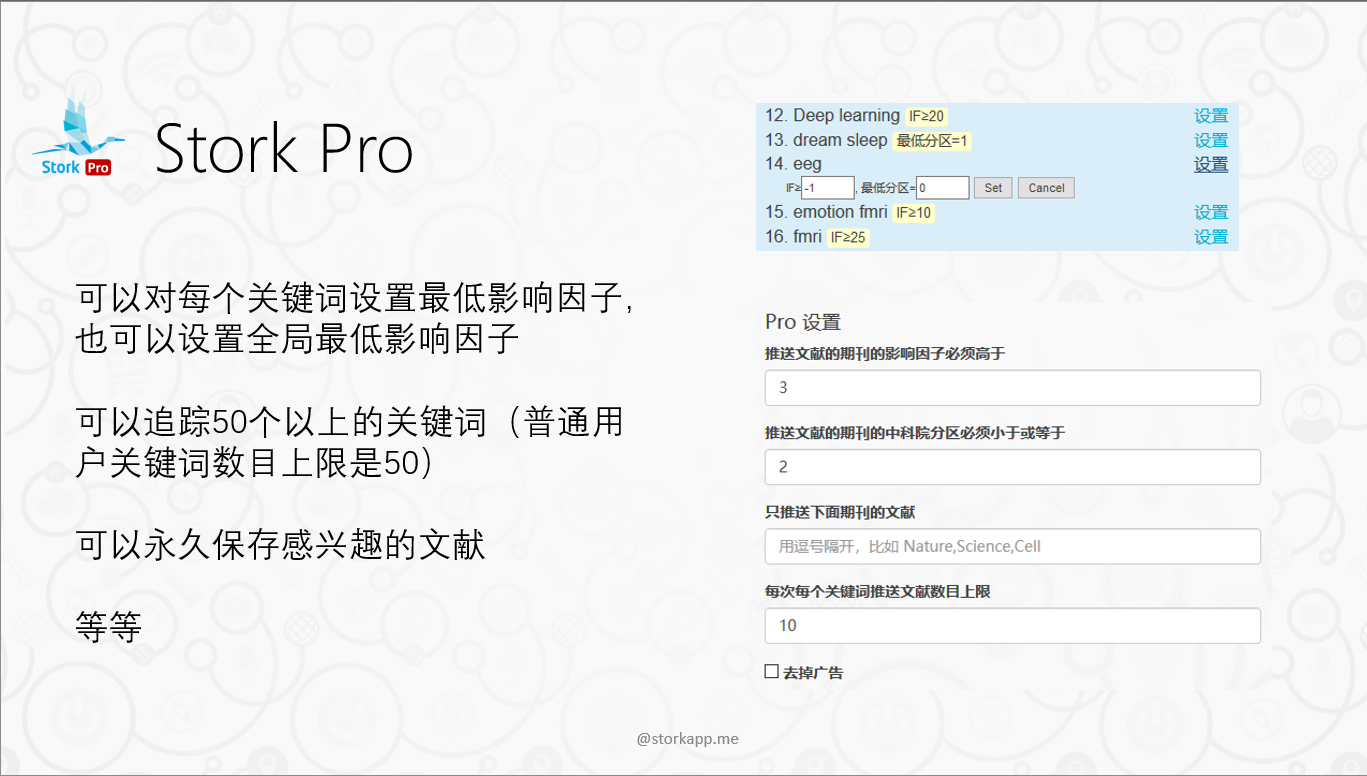Screen dimensions: 1367x776
Task: Click the journal list field with Nature,Science,Cell placeholder
Action: pyautogui.click(x=1013, y=546)
